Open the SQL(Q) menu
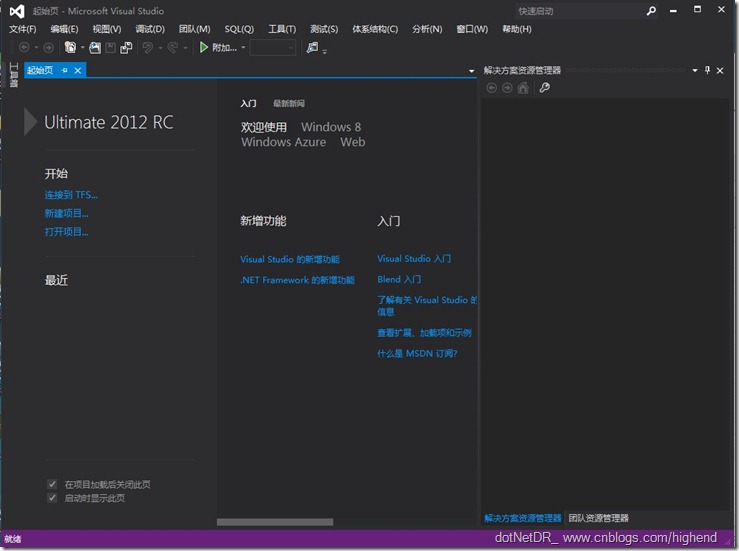This screenshot has height=551, width=739. click(x=239, y=29)
